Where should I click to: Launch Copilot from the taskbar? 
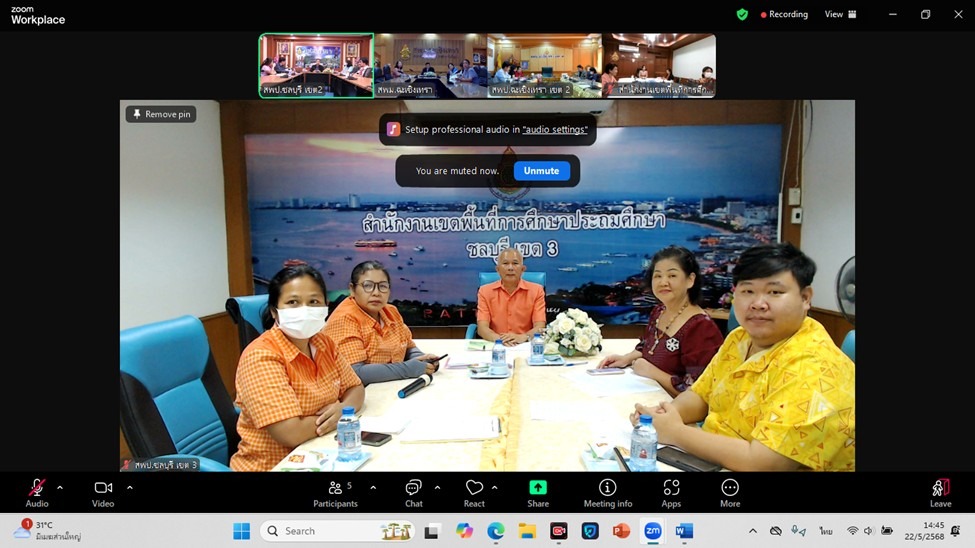point(464,531)
